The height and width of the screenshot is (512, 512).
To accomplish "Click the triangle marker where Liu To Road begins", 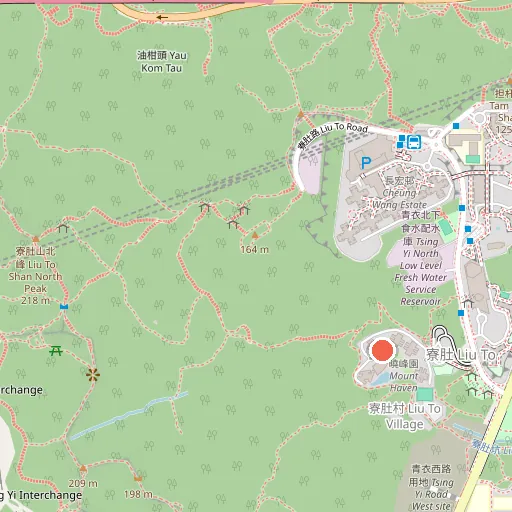I will (x=301, y=115).
